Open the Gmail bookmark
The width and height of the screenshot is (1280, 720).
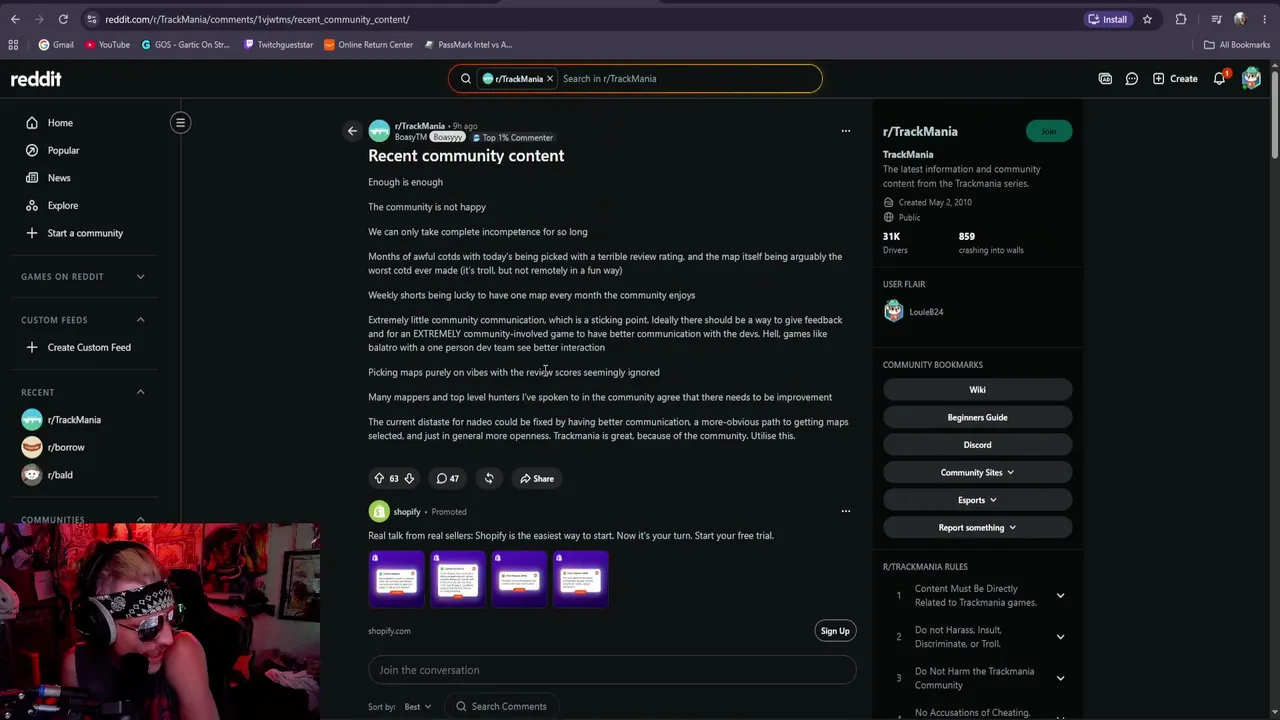(56, 45)
